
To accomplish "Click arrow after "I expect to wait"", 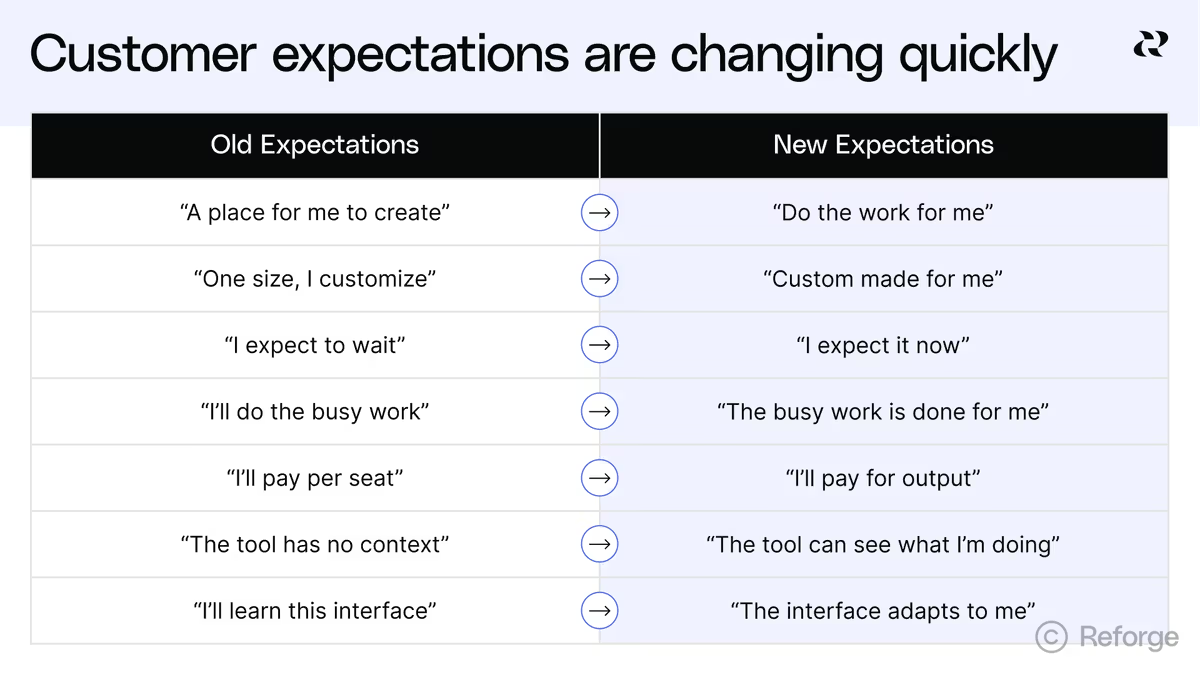I will click(600, 345).
